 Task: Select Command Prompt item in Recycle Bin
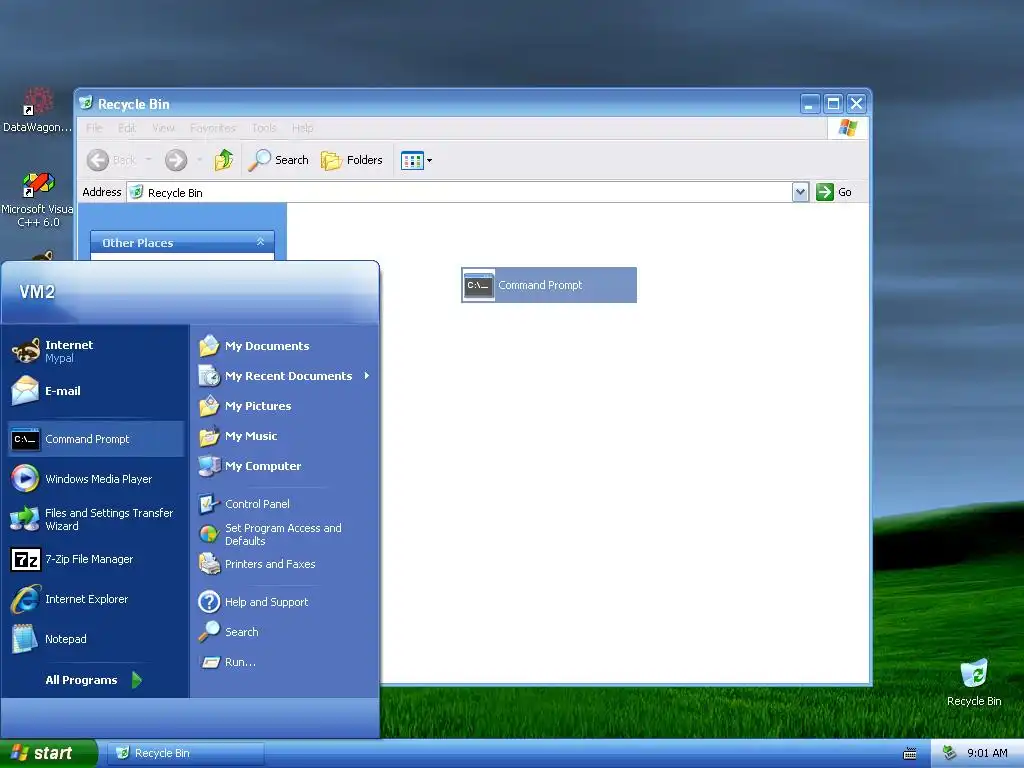tap(549, 285)
